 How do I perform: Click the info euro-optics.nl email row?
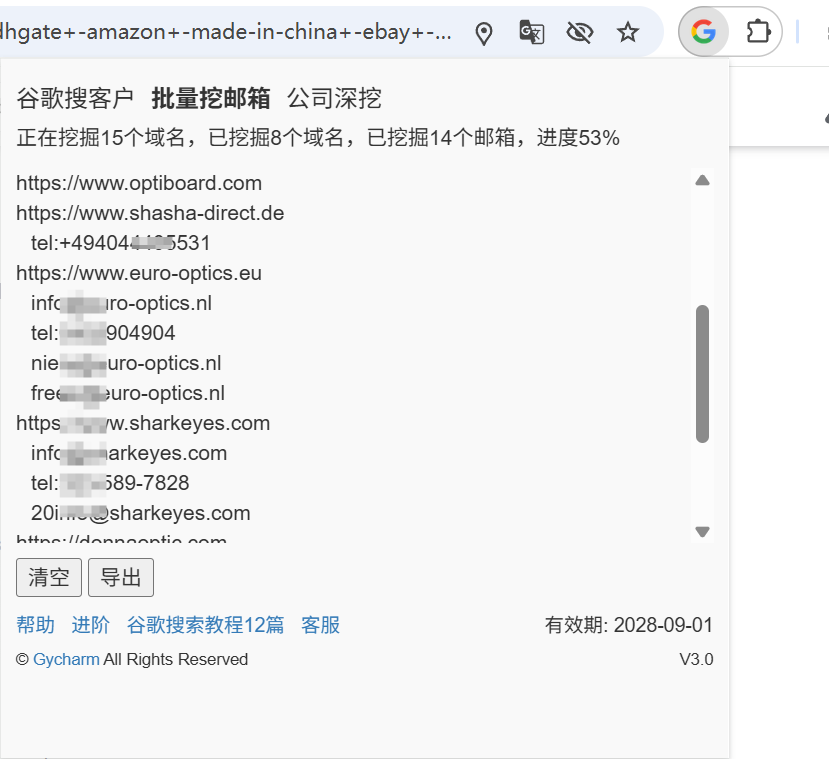(121, 303)
